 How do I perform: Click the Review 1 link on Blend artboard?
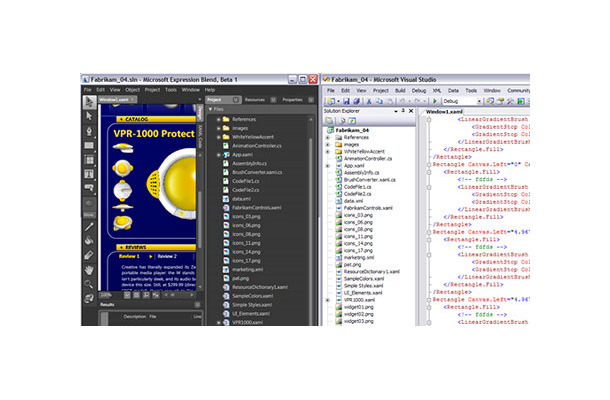click(129, 256)
